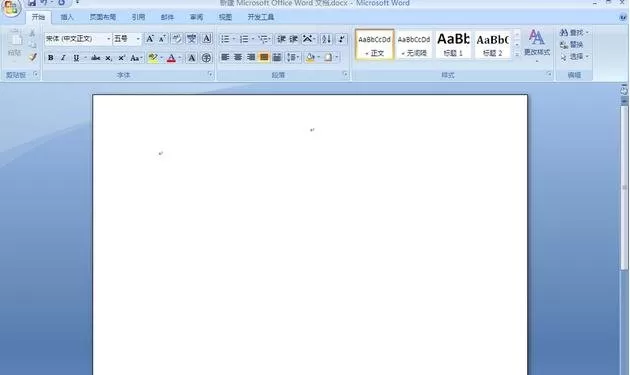Switch to the 插入 tab
Viewport: 630px width, 375px height.
[x=67, y=17]
